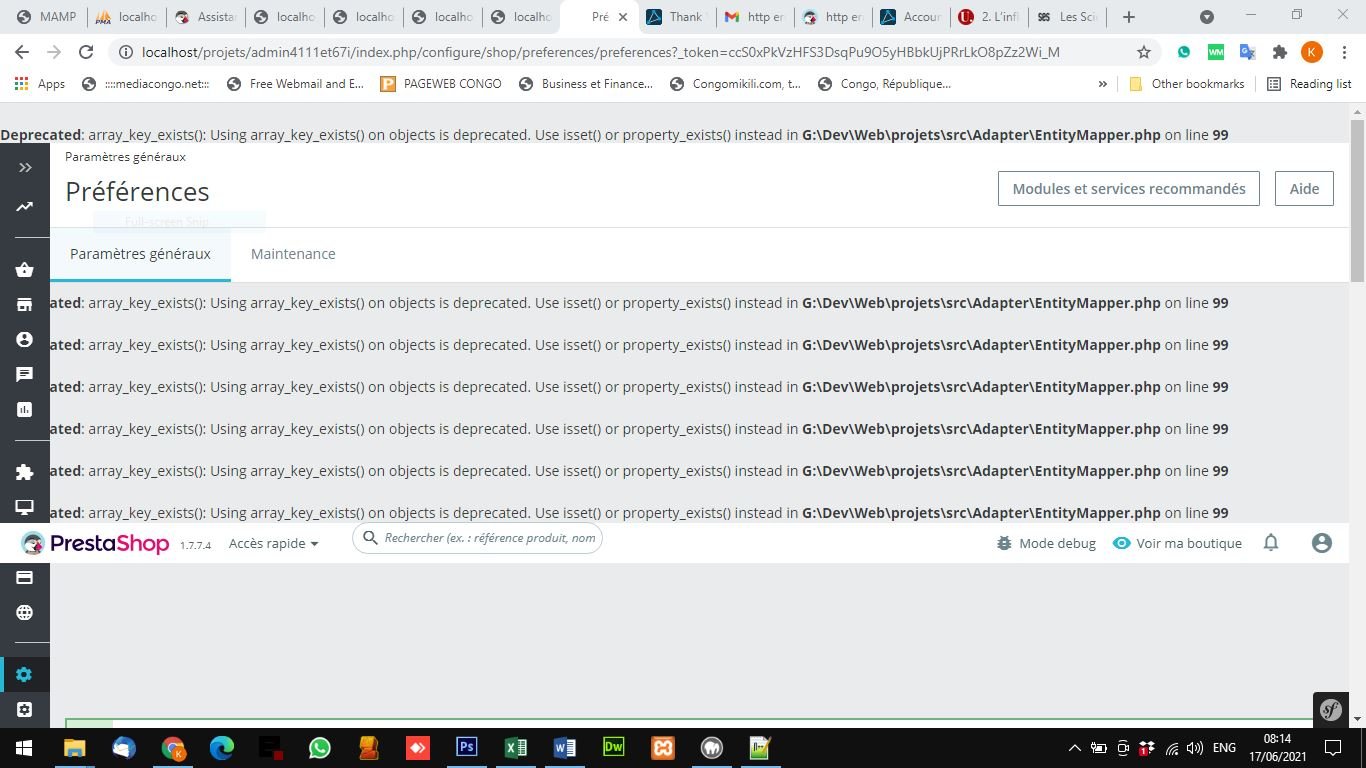The width and height of the screenshot is (1366, 768).
Task: Switch to the Les Sci browser tab
Action: pos(1068,17)
